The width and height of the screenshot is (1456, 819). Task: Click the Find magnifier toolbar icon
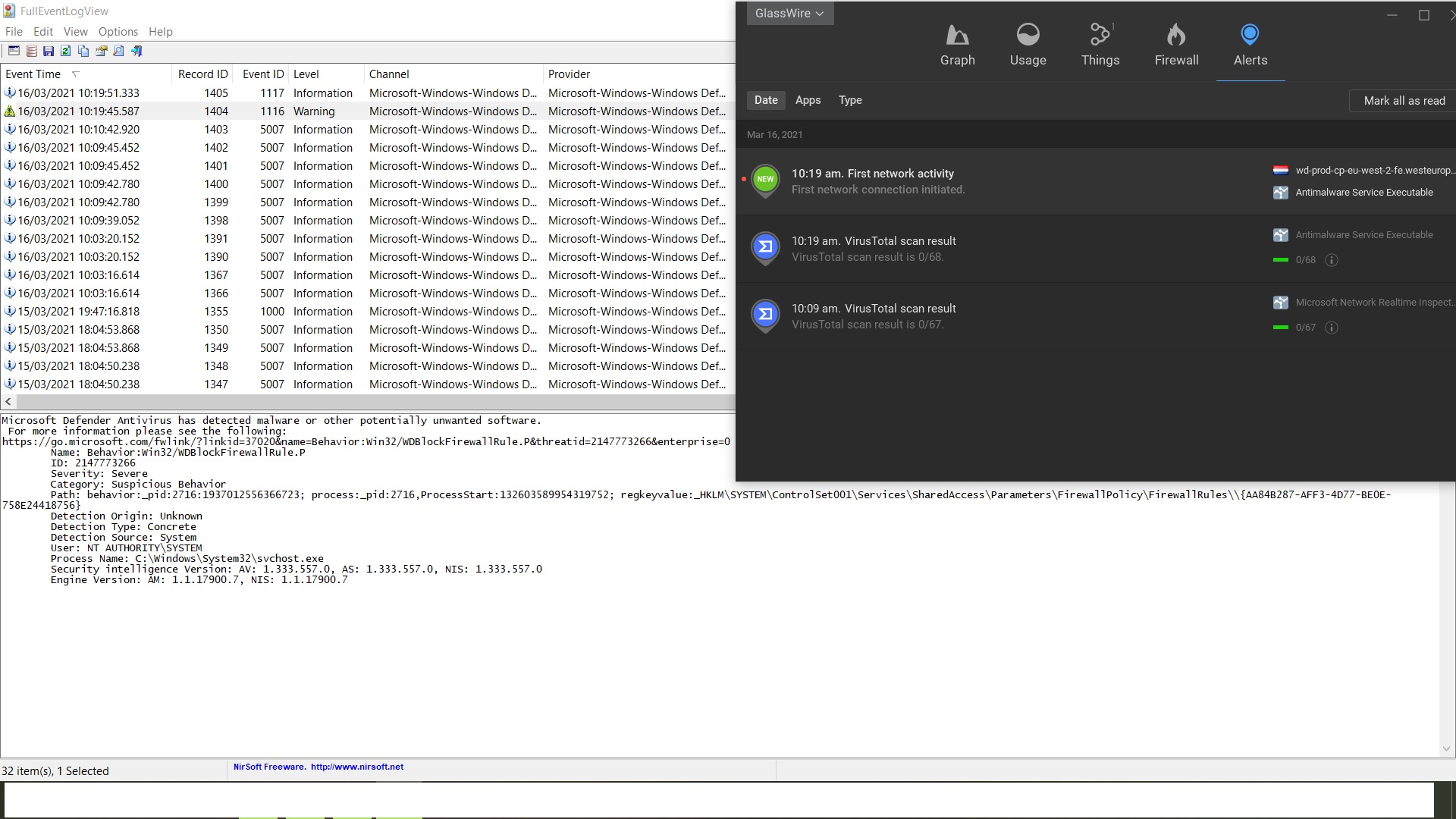pos(118,51)
